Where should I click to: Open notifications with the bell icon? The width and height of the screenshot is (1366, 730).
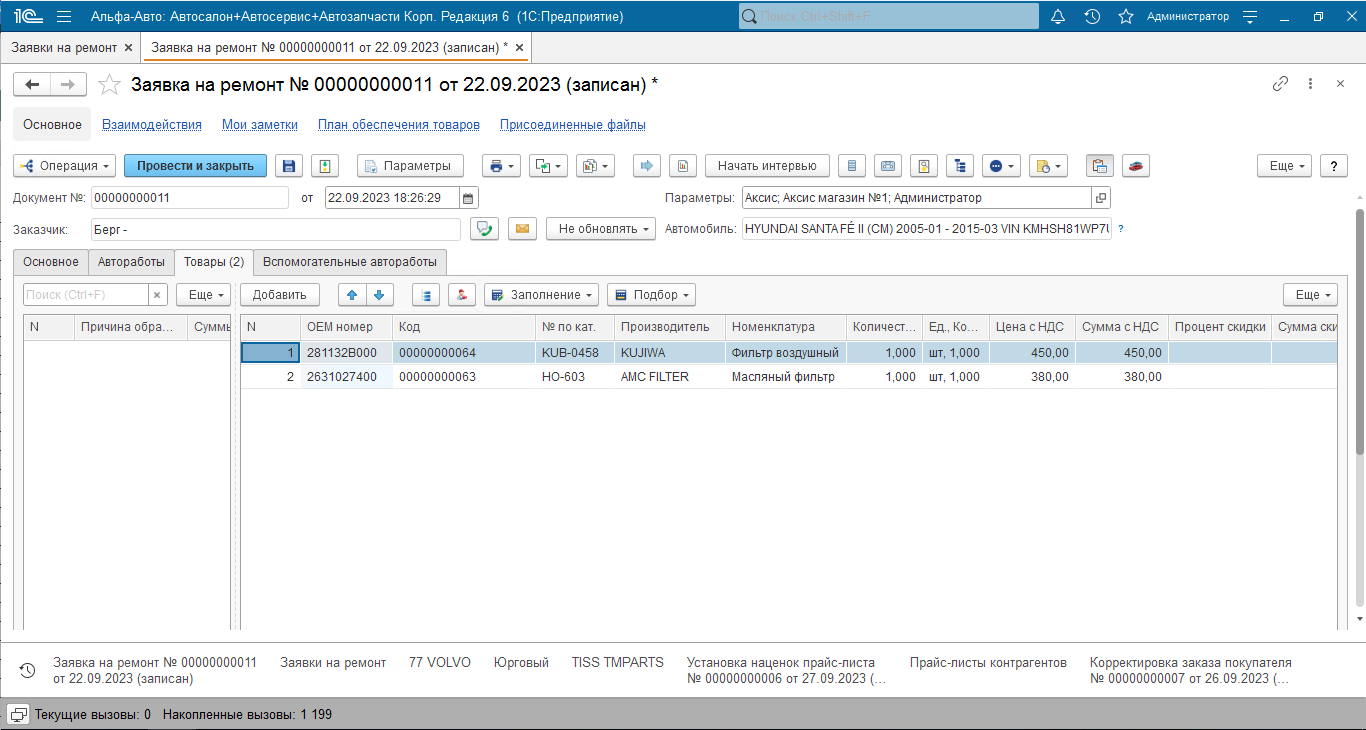[x=1058, y=16]
